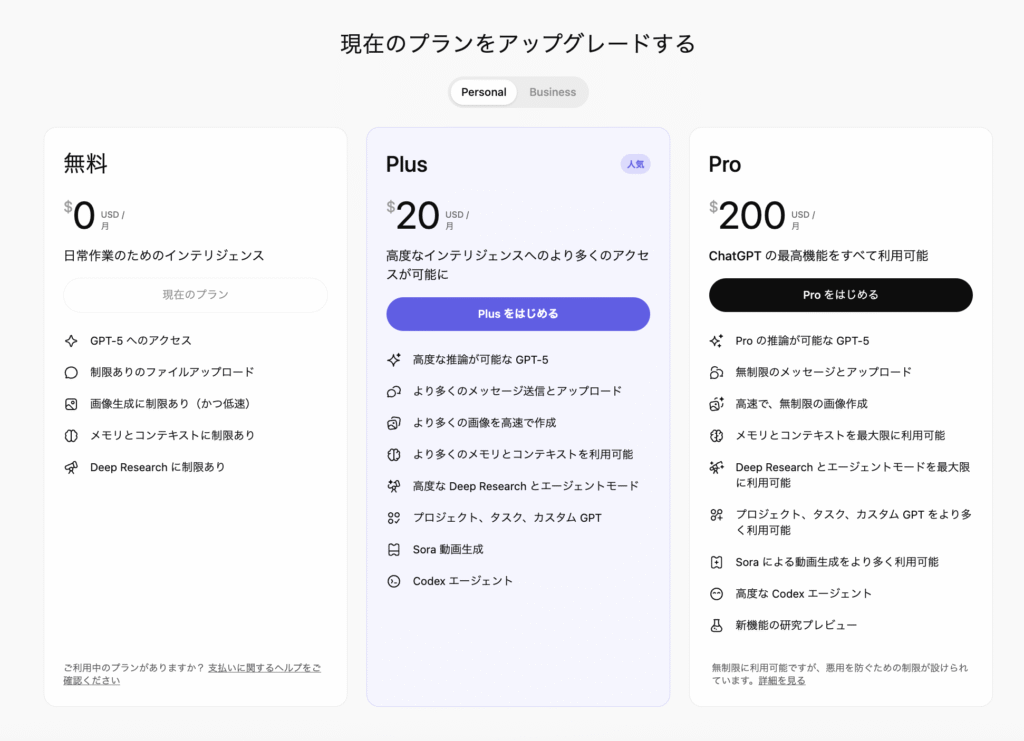Screen dimensions: 1024x741
Task: Open the 支払いに関するヘルプをご確認ください link
Action: (264, 667)
